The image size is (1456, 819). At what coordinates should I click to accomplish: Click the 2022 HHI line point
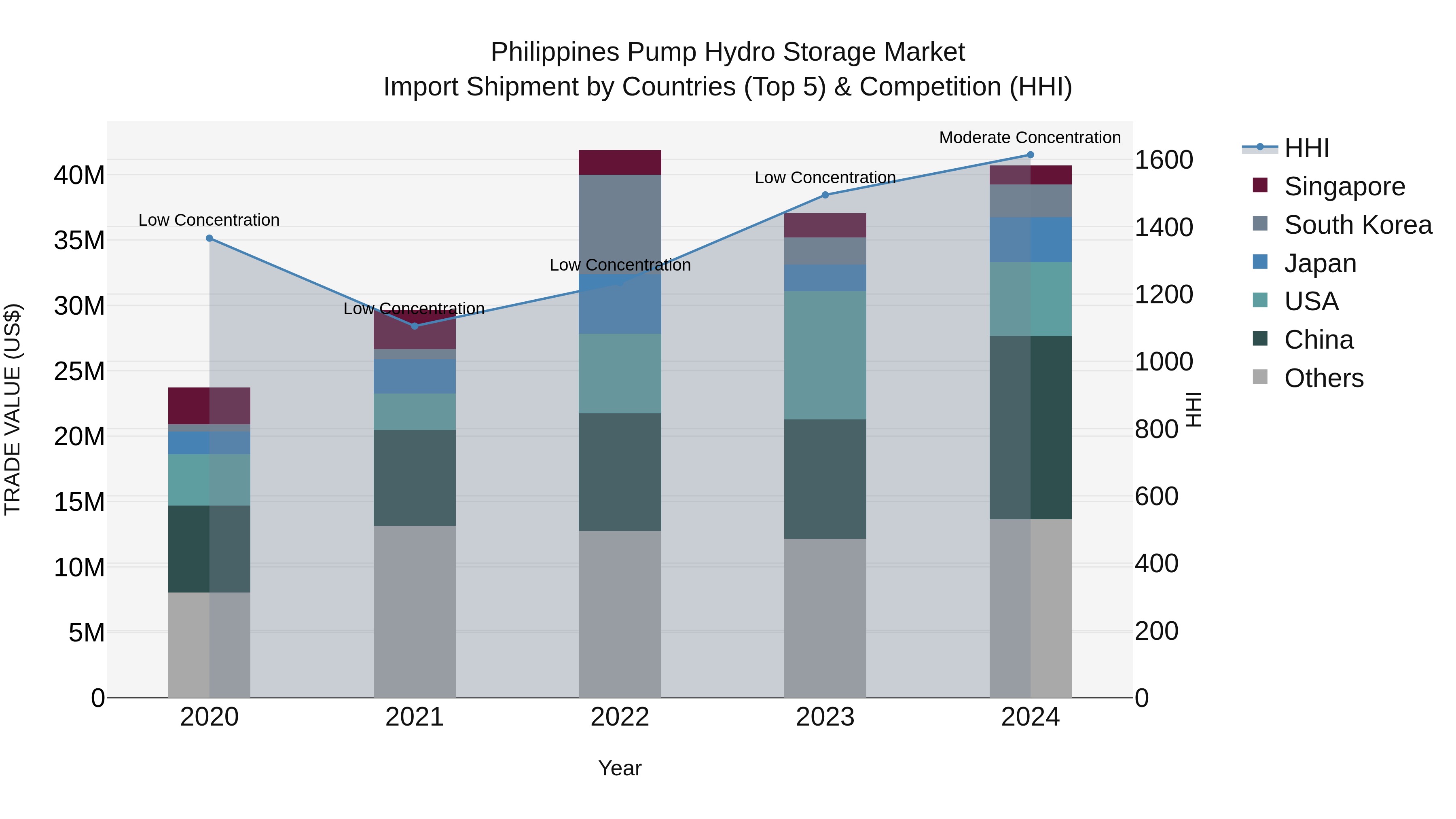(x=620, y=283)
